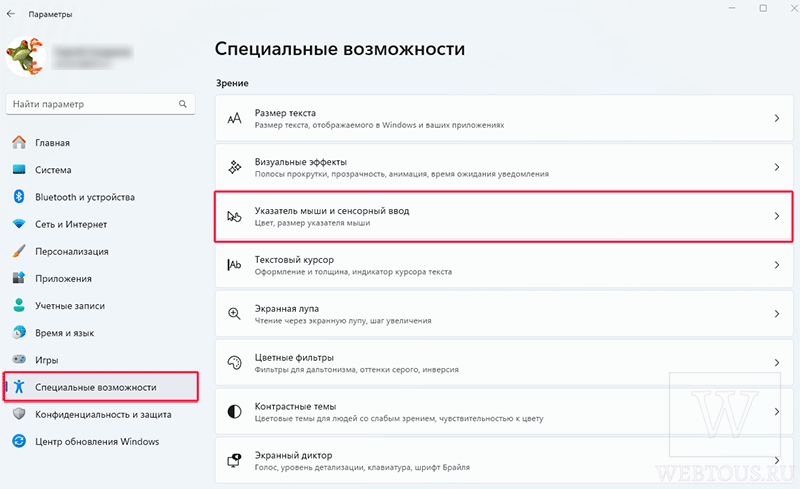The width and height of the screenshot is (800, 489).
Task: Click the chevron on Указатель мыши row
Action: (777, 216)
